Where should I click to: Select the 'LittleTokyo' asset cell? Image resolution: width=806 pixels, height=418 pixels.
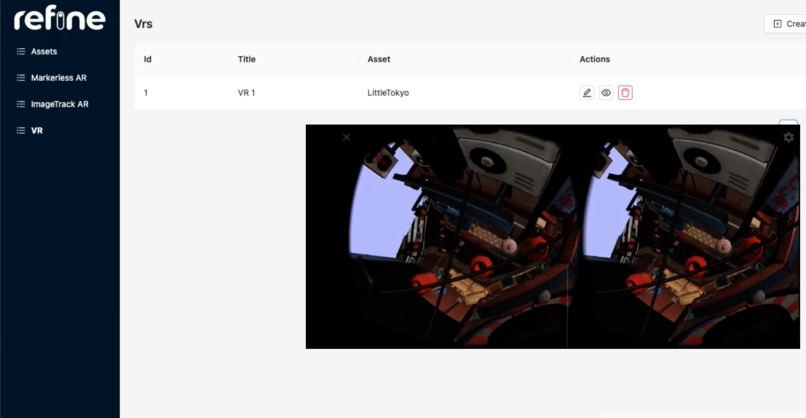(x=388, y=93)
